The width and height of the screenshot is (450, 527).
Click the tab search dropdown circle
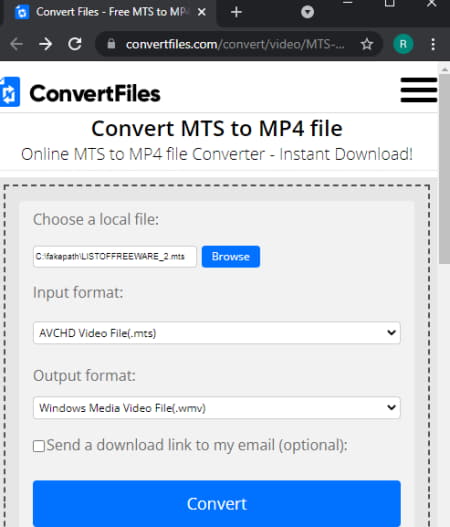coord(307,12)
